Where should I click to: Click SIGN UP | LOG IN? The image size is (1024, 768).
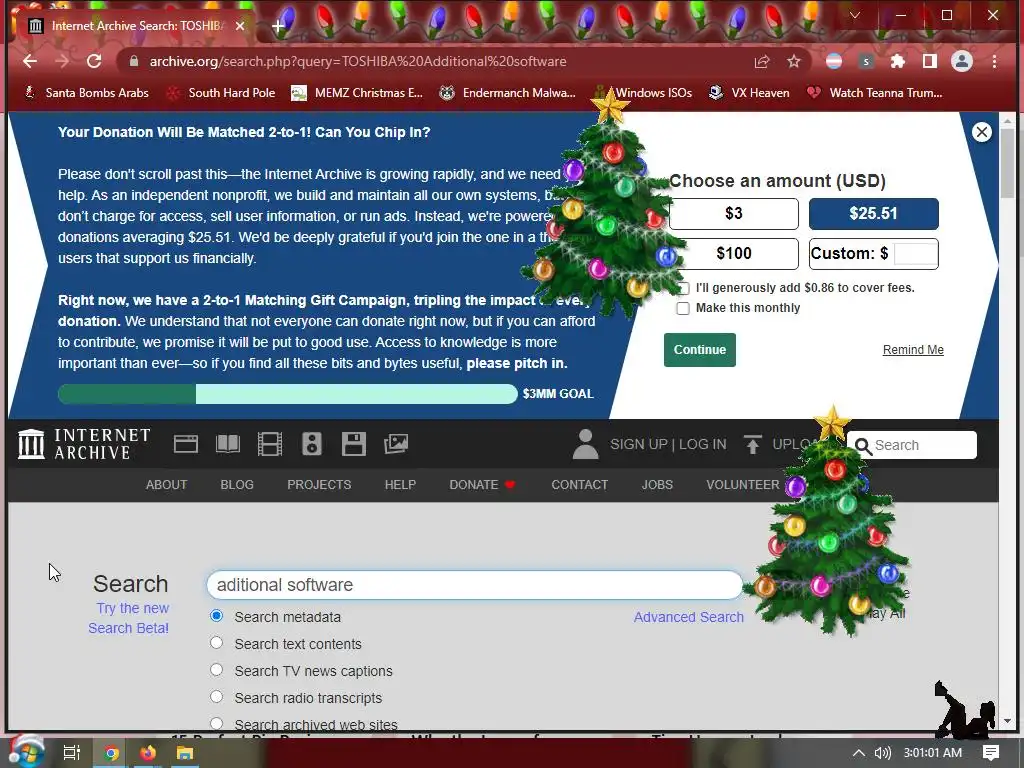[x=667, y=445]
